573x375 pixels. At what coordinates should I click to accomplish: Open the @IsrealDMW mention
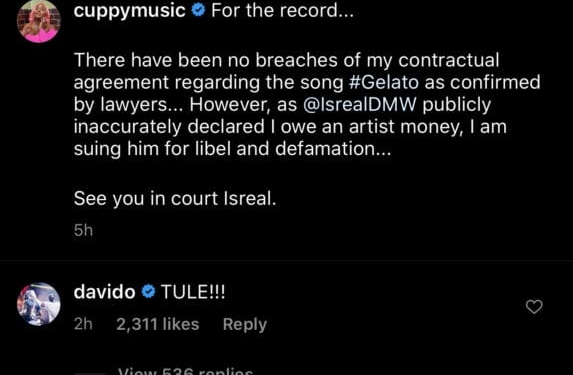(359, 105)
